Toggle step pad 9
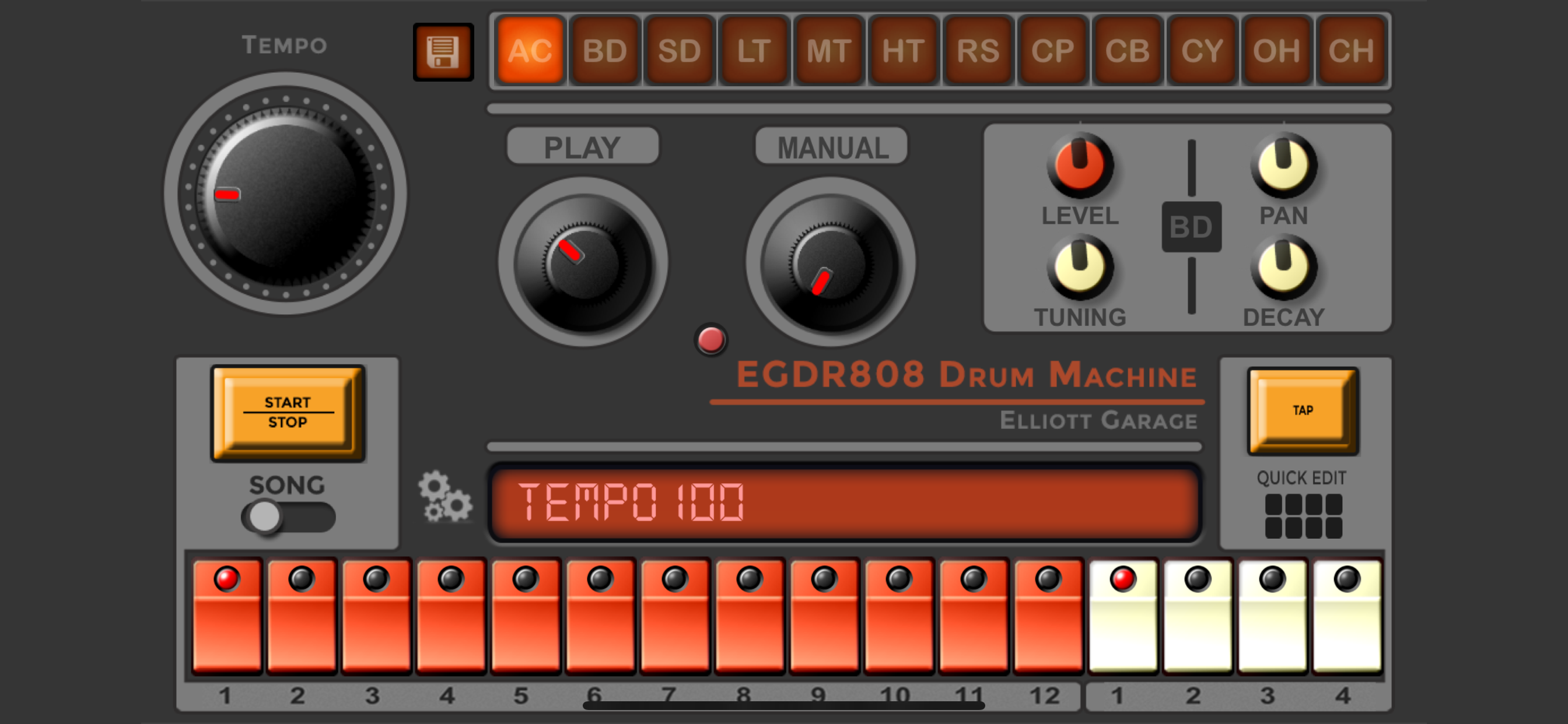 (824, 616)
